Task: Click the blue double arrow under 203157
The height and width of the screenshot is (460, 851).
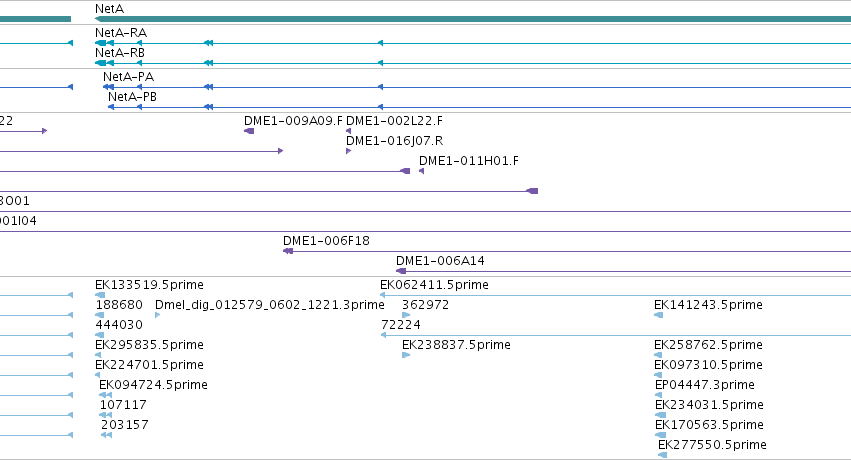Action: point(106,435)
